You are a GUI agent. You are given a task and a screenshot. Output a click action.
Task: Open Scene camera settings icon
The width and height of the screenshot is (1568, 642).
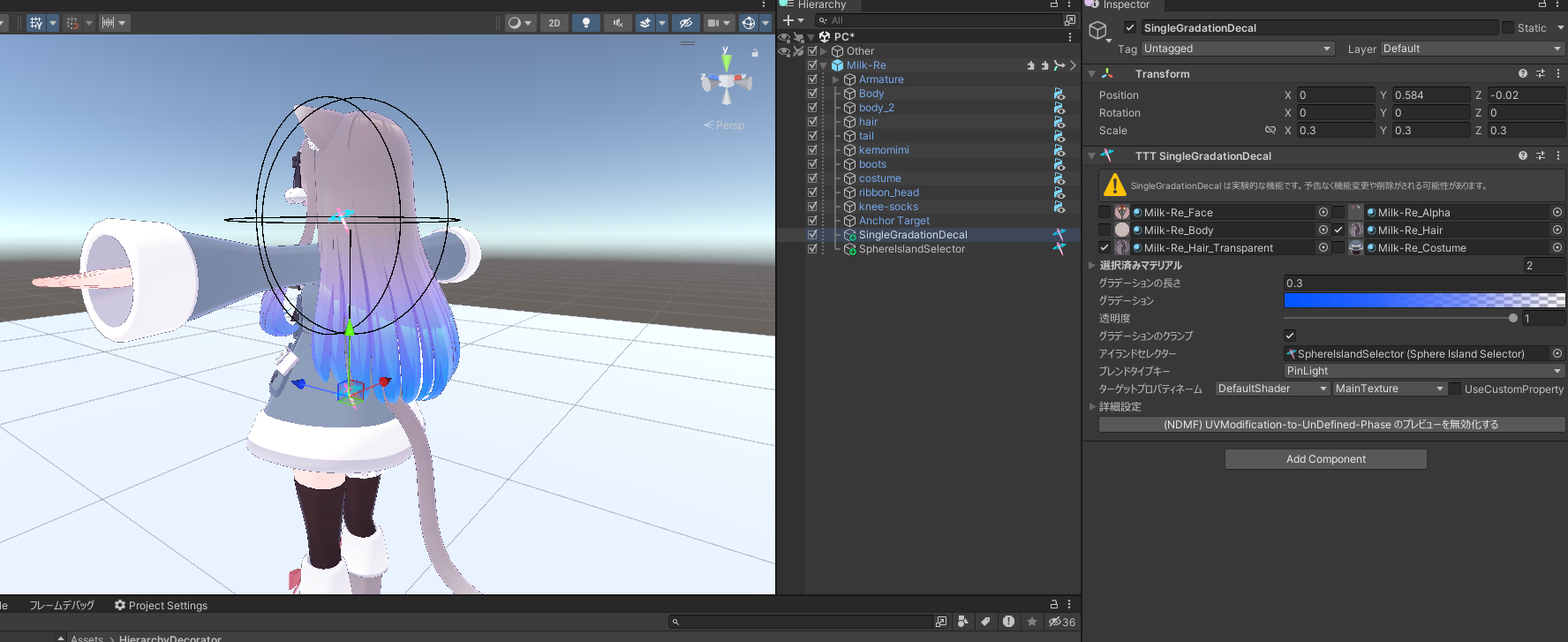713,23
